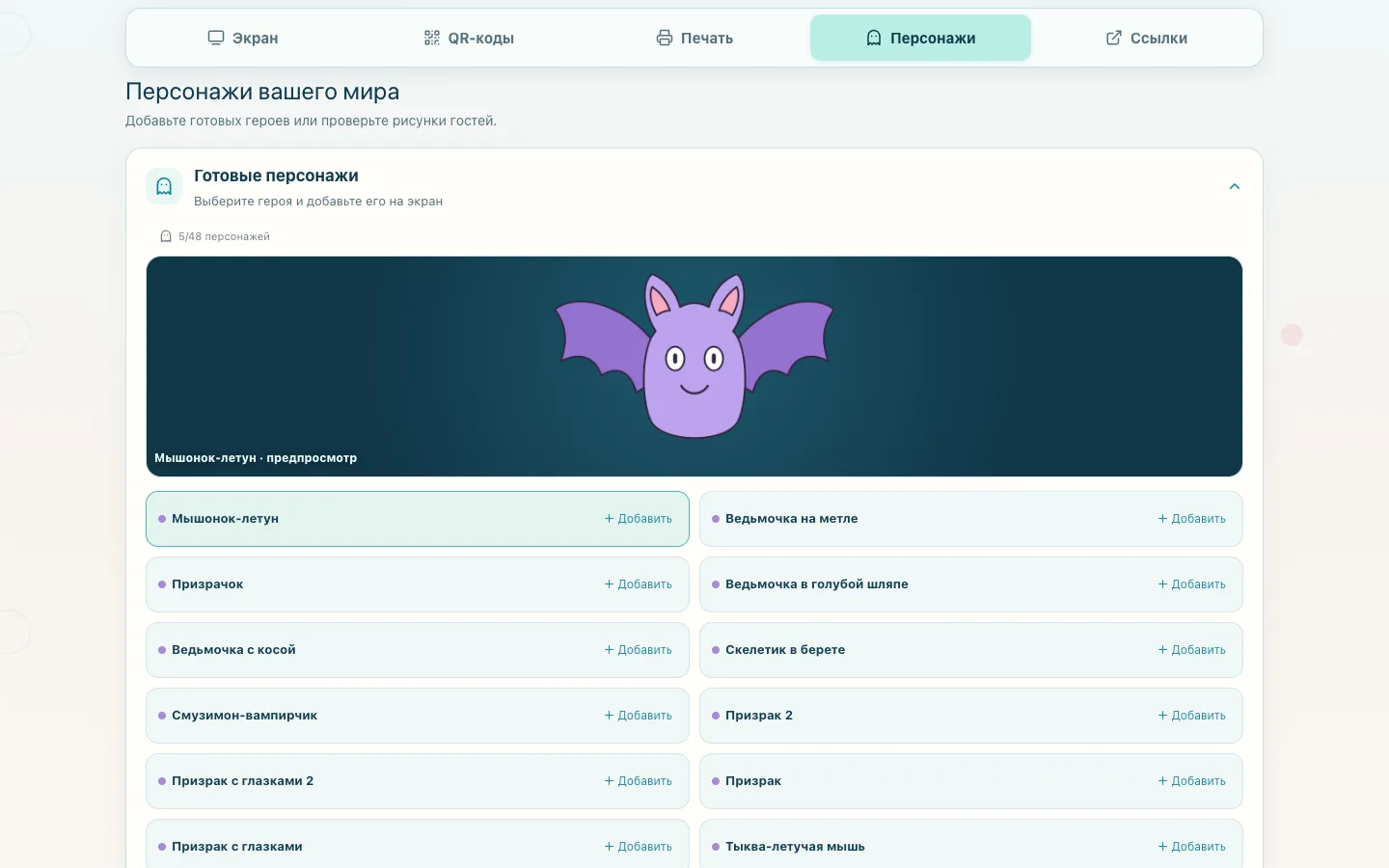Add Мышонок-летун to the screen
The height and width of the screenshot is (868, 1389).
tap(639, 519)
